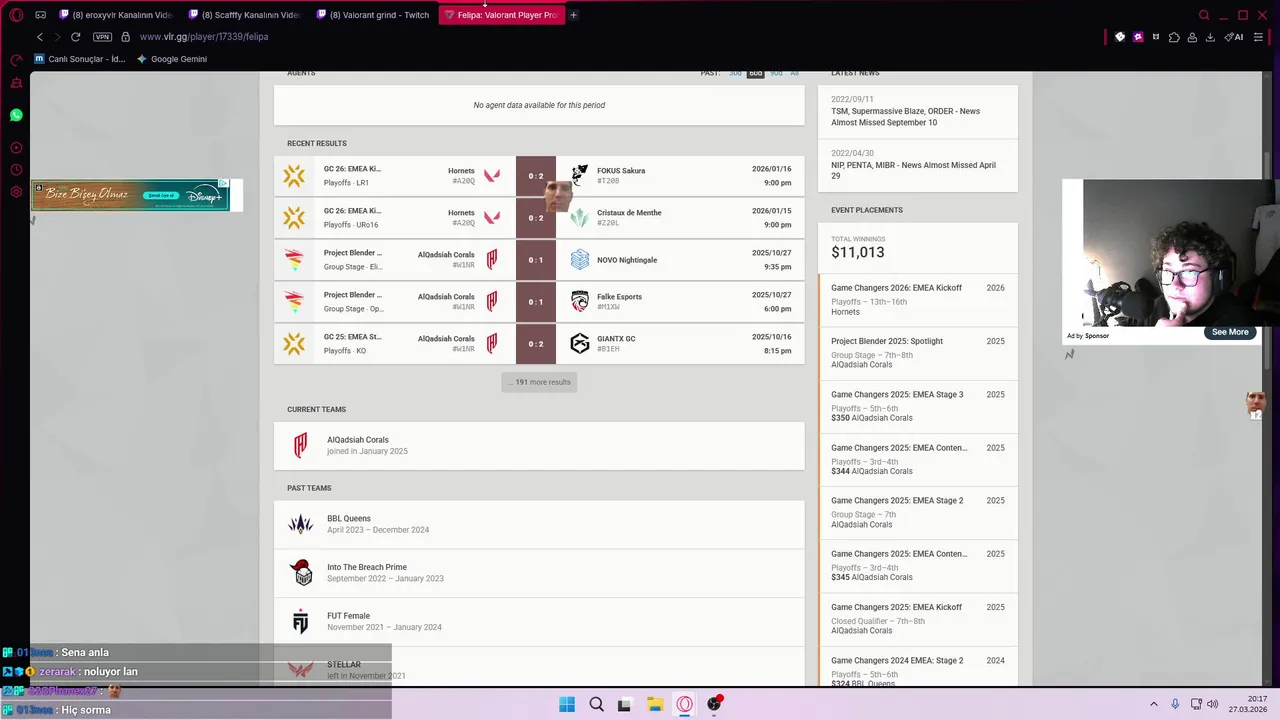Filter agents by All time
Screen dimensions: 1280x720
coord(795,73)
